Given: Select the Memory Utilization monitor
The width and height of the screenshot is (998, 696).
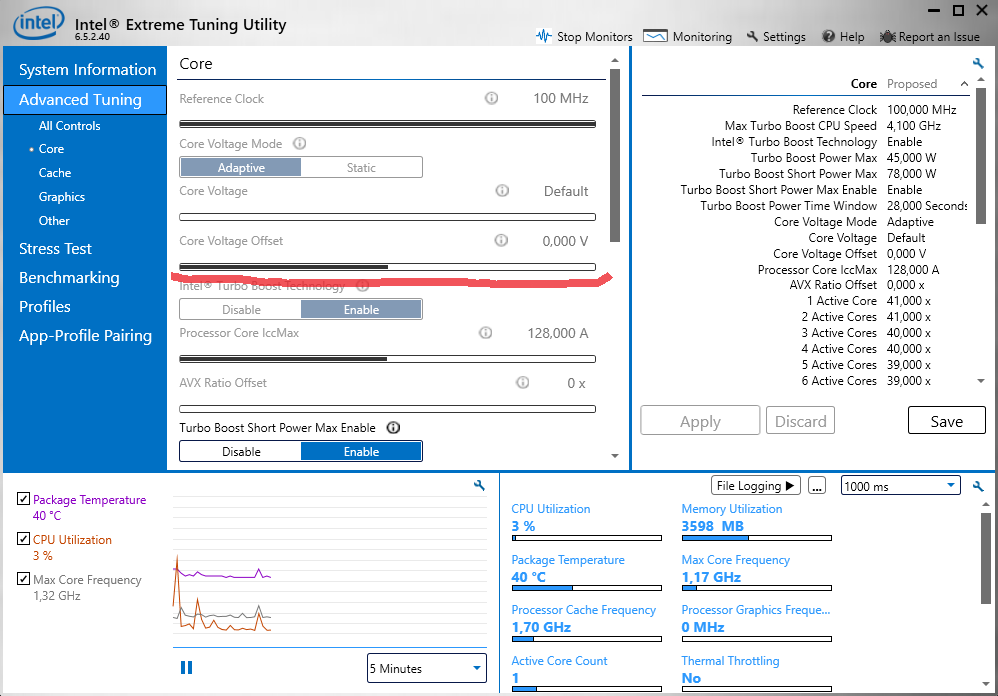Looking at the screenshot, I should click(756, 524).
